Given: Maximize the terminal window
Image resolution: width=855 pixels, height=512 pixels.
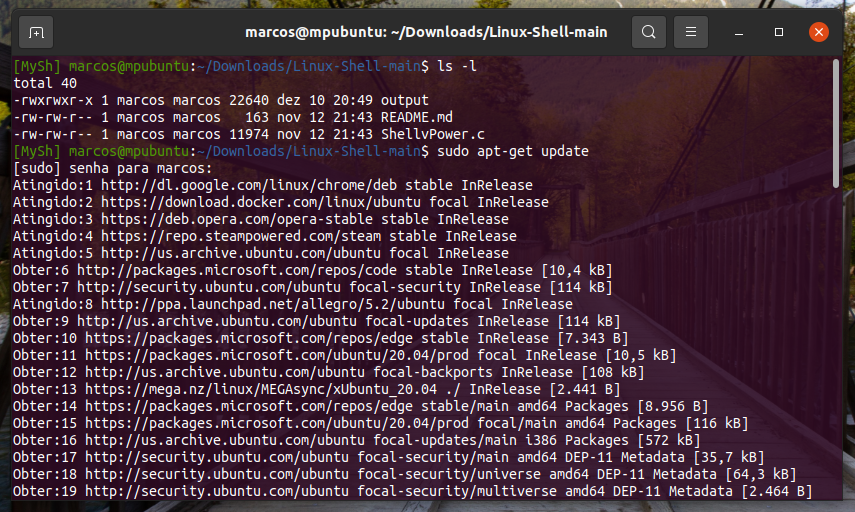Looking at the screenshot, I should coord(779,32).
